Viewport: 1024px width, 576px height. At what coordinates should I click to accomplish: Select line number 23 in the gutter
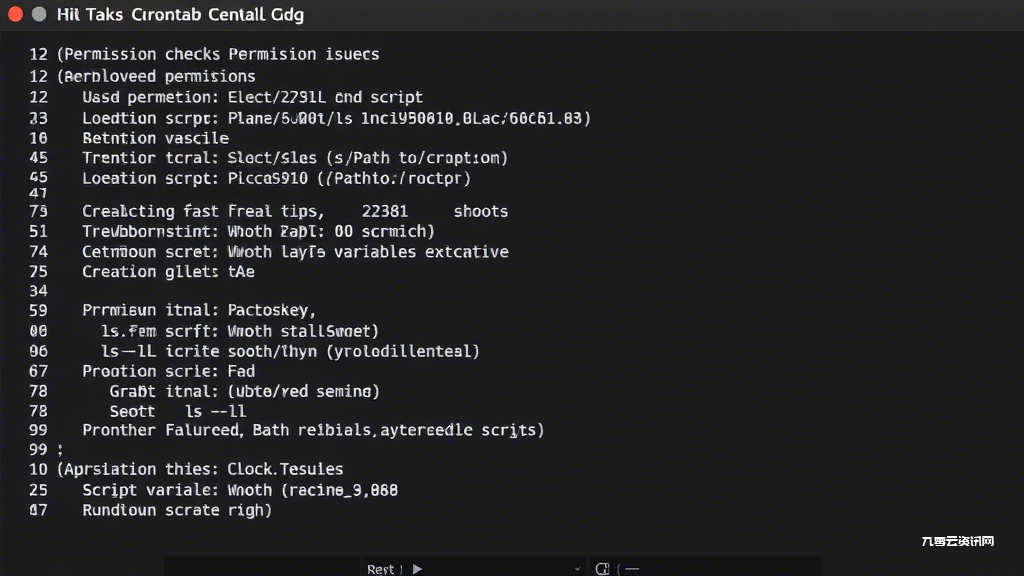pos(39,118)
